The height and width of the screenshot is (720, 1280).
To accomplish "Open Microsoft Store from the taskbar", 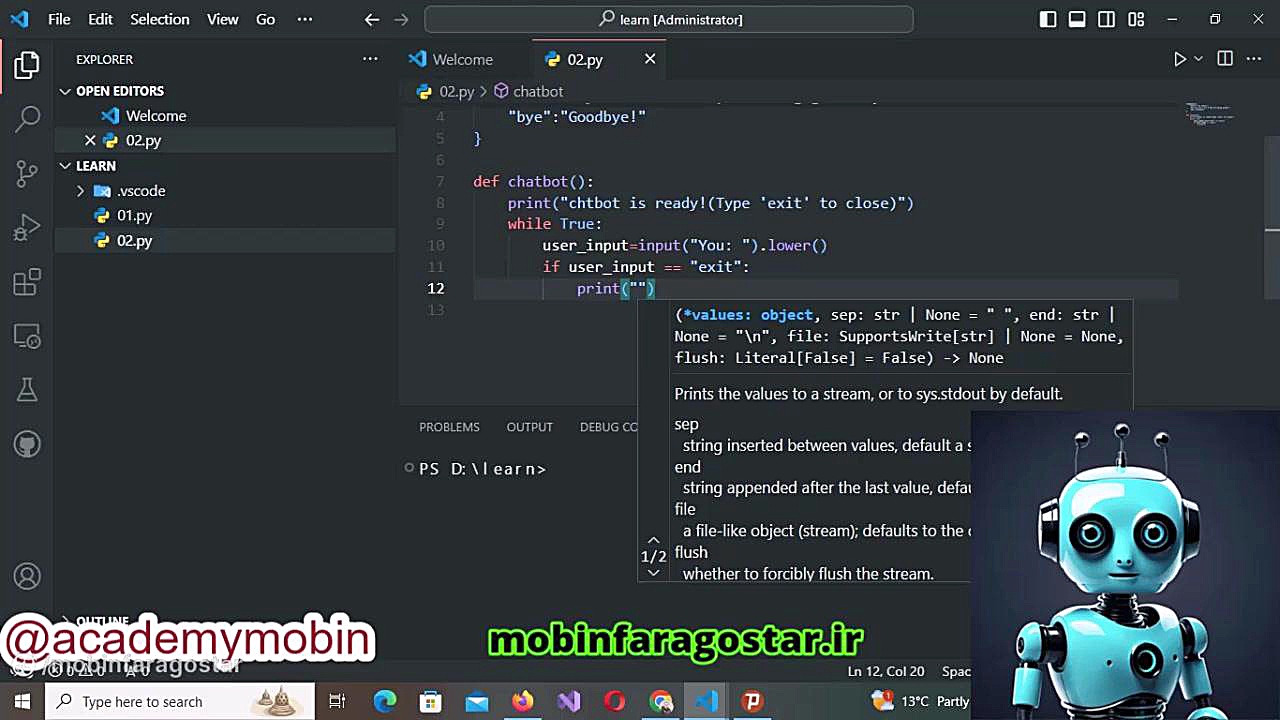I will coord(431,702).
